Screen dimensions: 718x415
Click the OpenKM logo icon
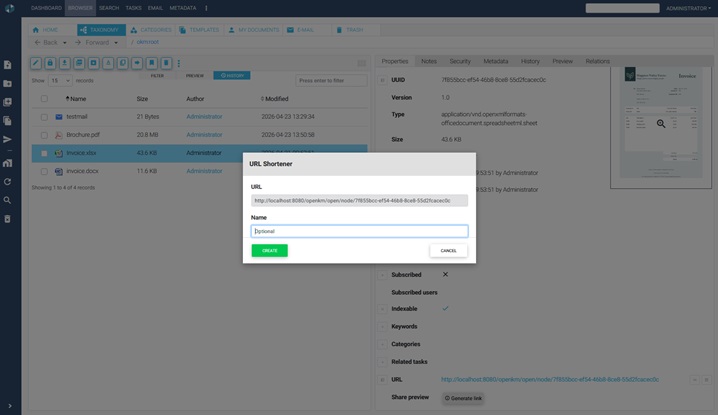click(10, 8)
